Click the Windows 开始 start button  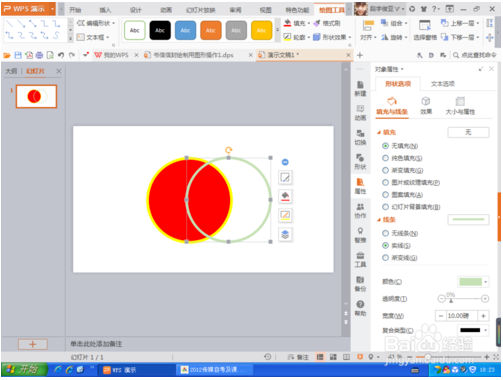(24, 369)
